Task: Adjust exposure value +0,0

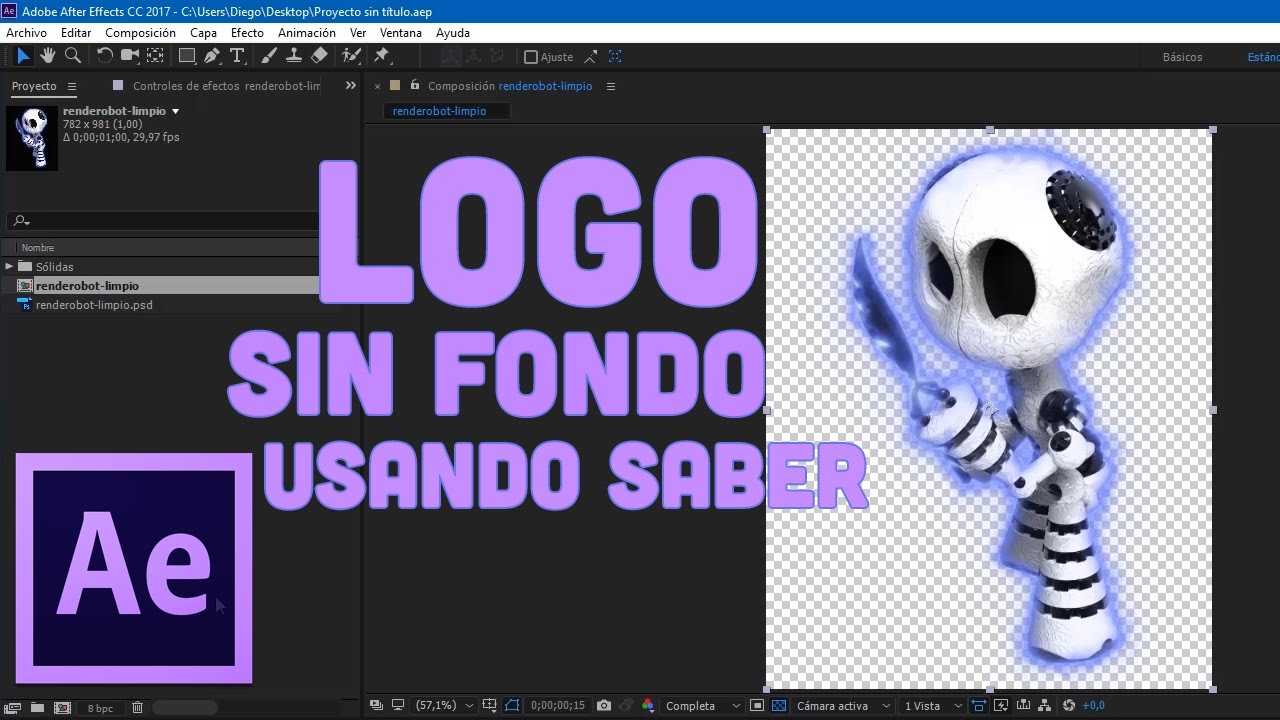Action: coord(1093,705)
